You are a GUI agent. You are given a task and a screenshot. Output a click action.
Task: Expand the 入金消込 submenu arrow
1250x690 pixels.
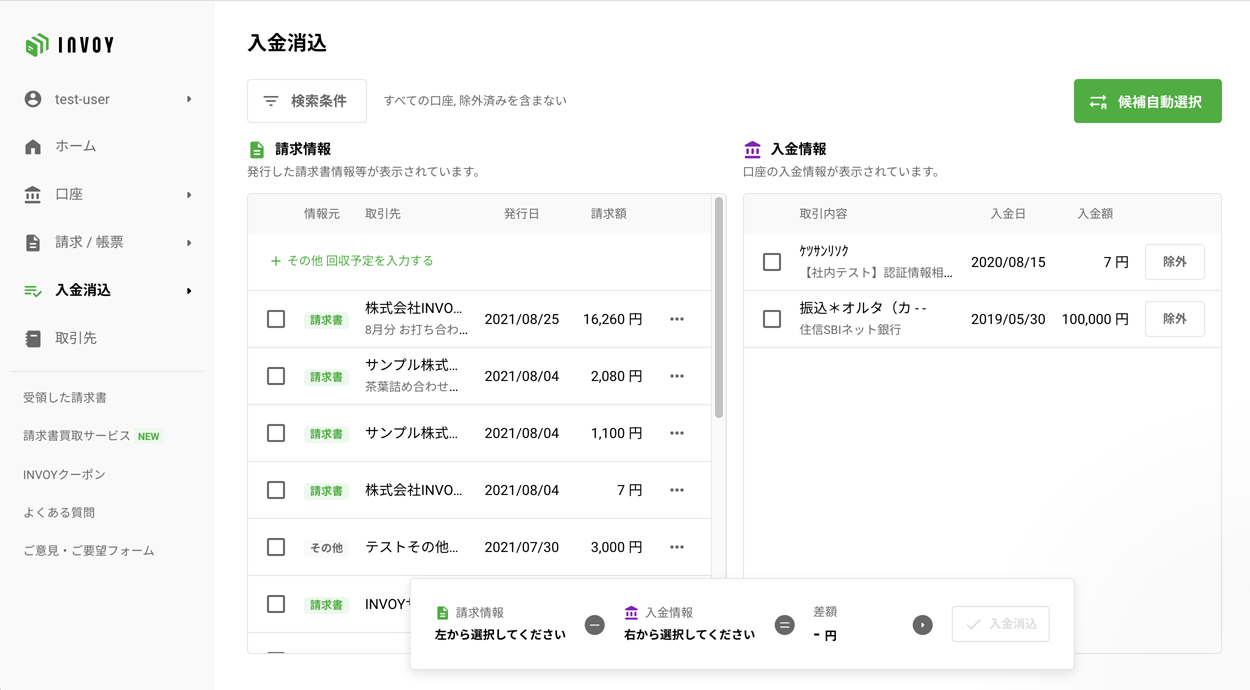click(x=189, y=291)
